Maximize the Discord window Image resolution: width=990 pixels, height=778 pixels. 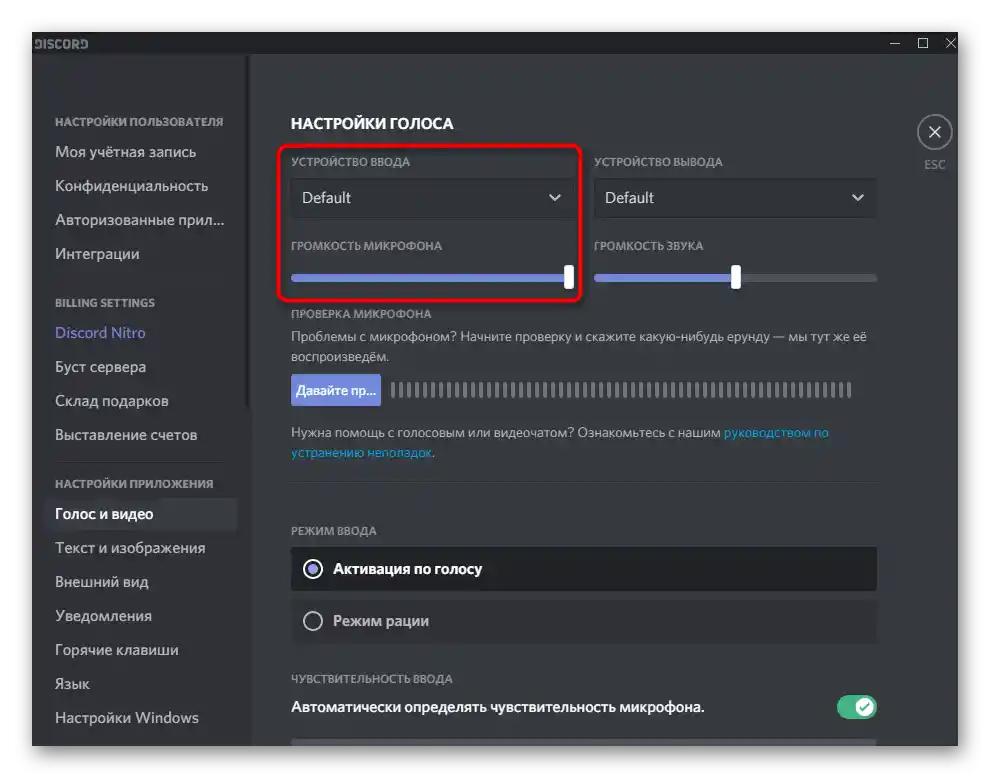pos(922,43)
